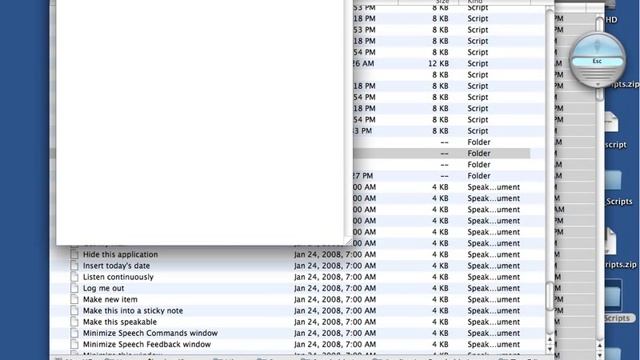Image resolution: width=640 pixels, height=360 pixels.
Task: Select the Hide this application row
Action: pos(298,255)
